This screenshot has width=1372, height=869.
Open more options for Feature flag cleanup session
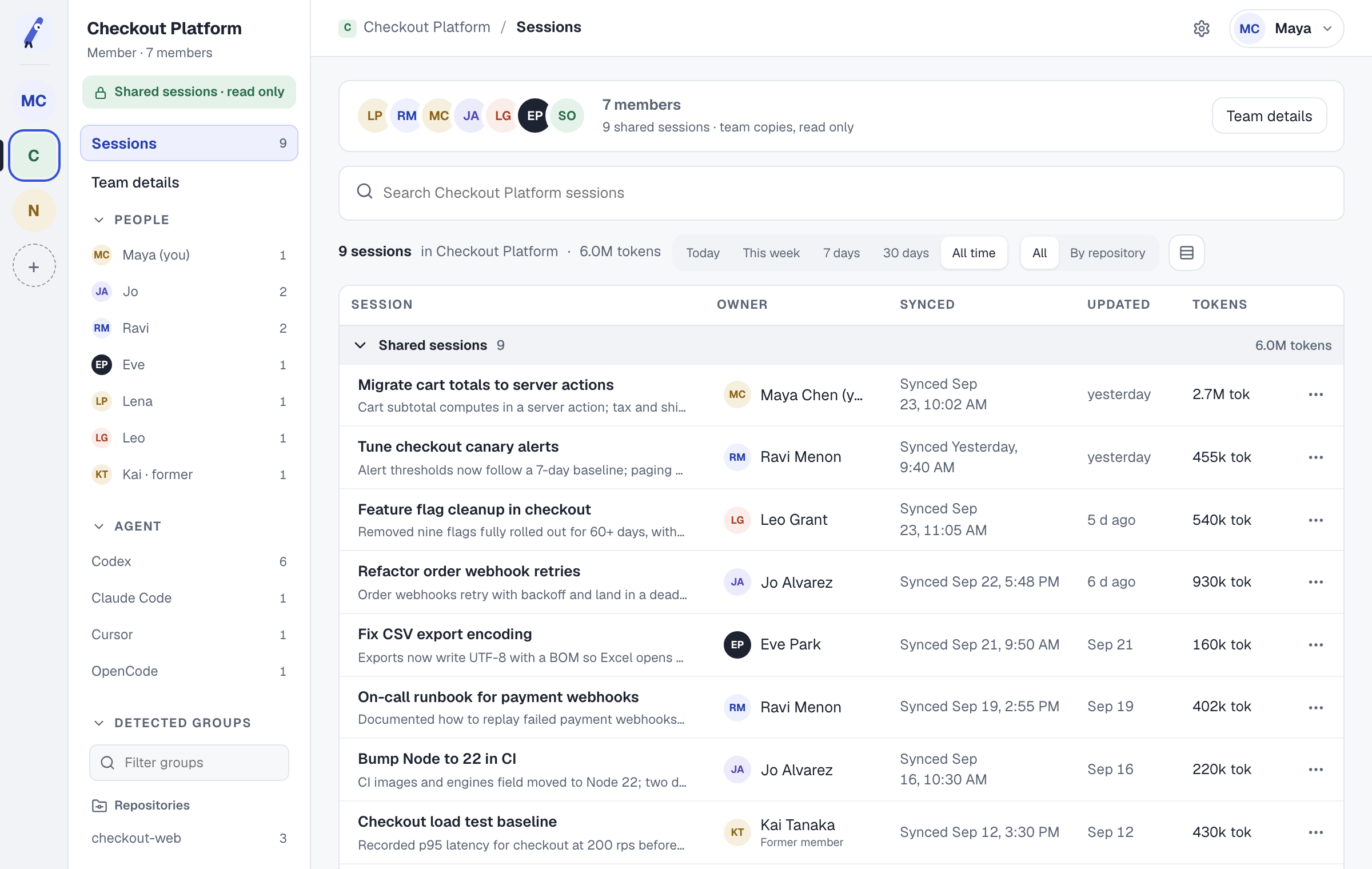[x=1316, y=520]
